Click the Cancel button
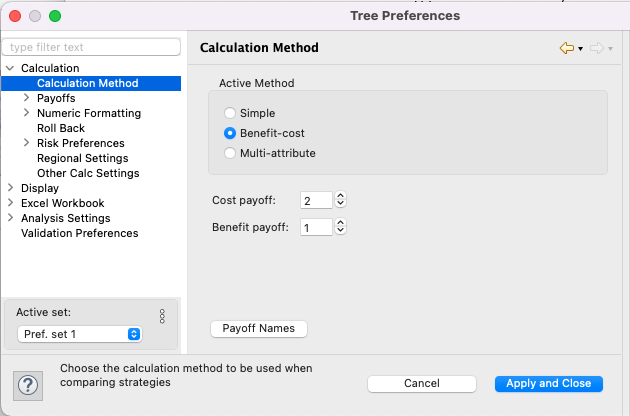 pos(421,384)
